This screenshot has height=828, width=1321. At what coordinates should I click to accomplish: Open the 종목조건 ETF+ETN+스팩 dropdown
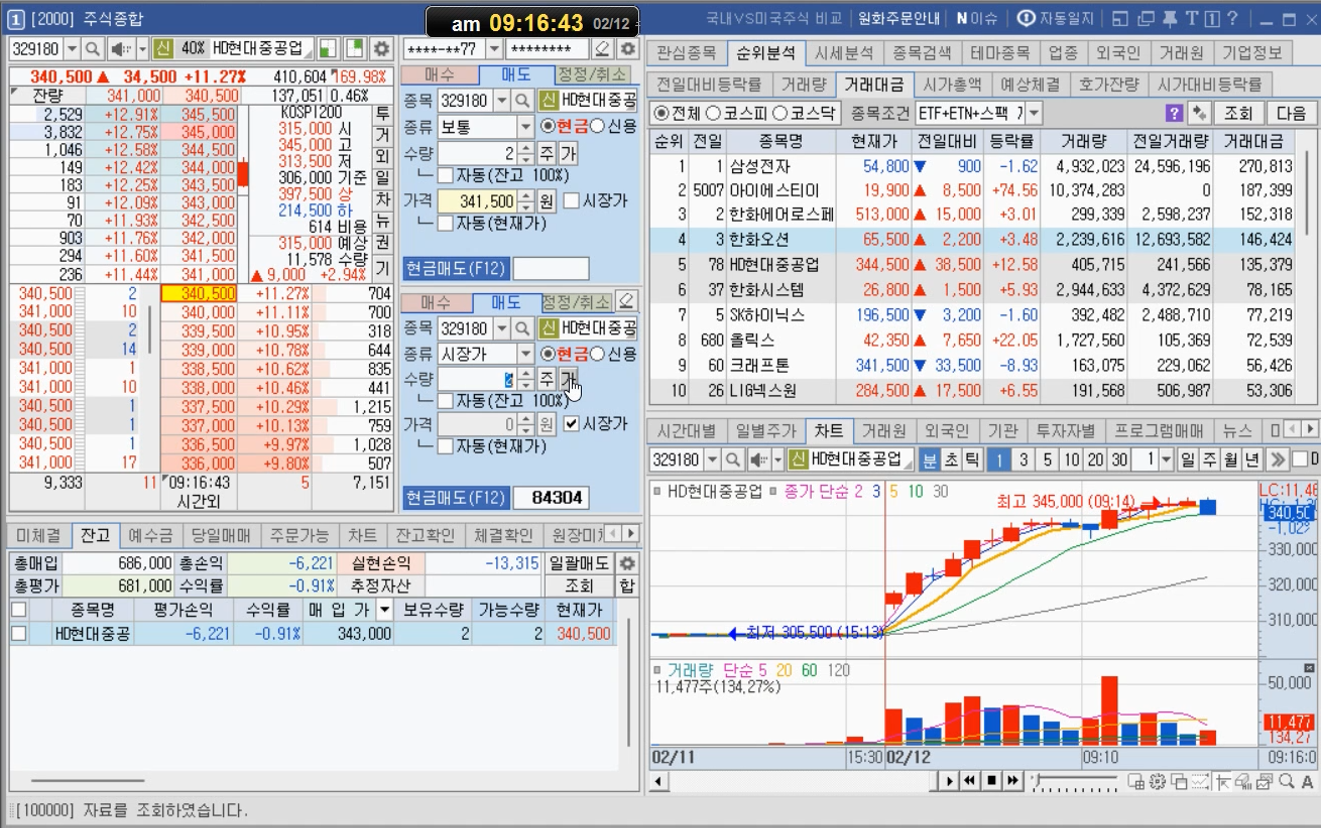click(x=1034, y=113)
